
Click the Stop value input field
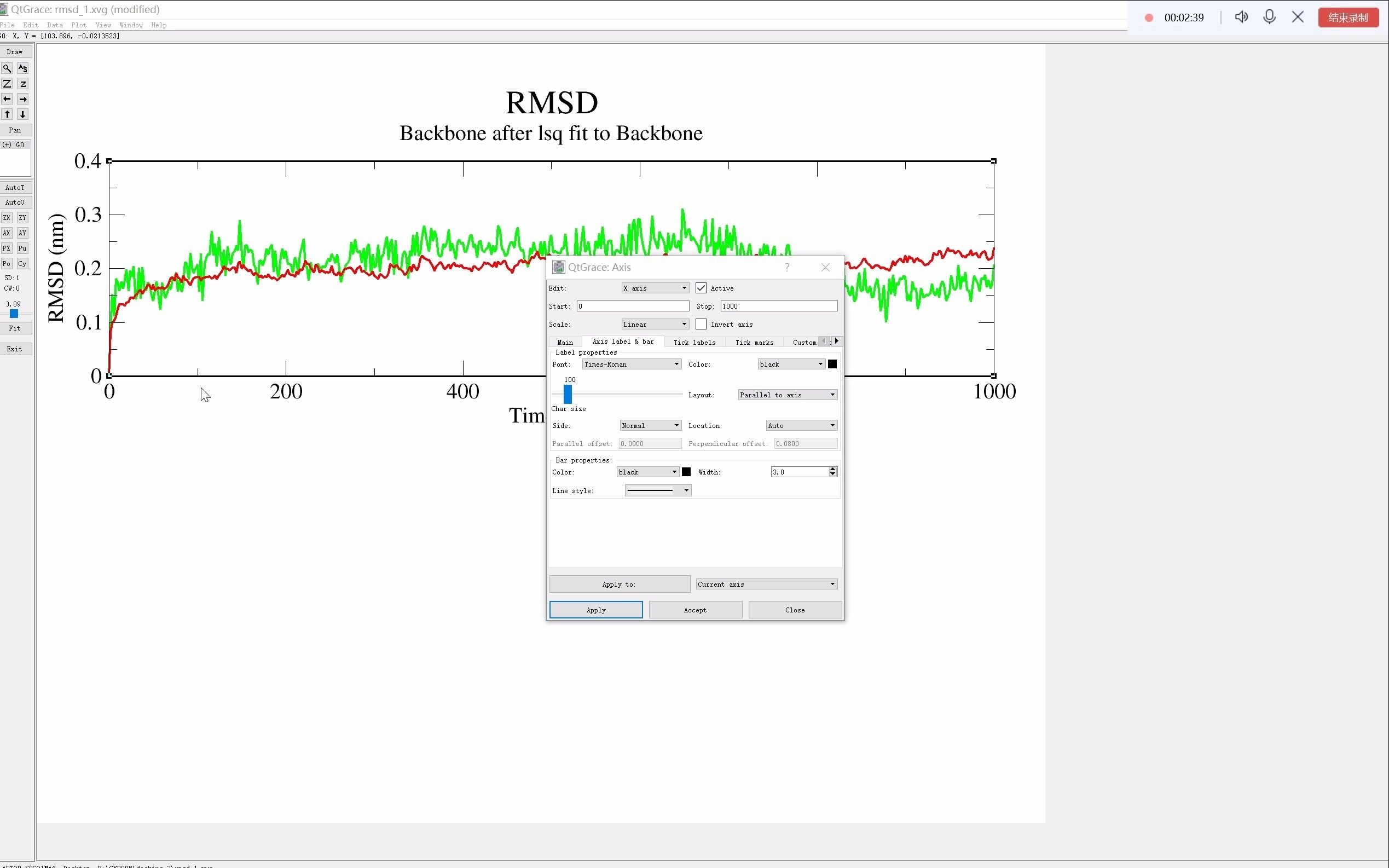pyautogui.click(x=778, y=306)
